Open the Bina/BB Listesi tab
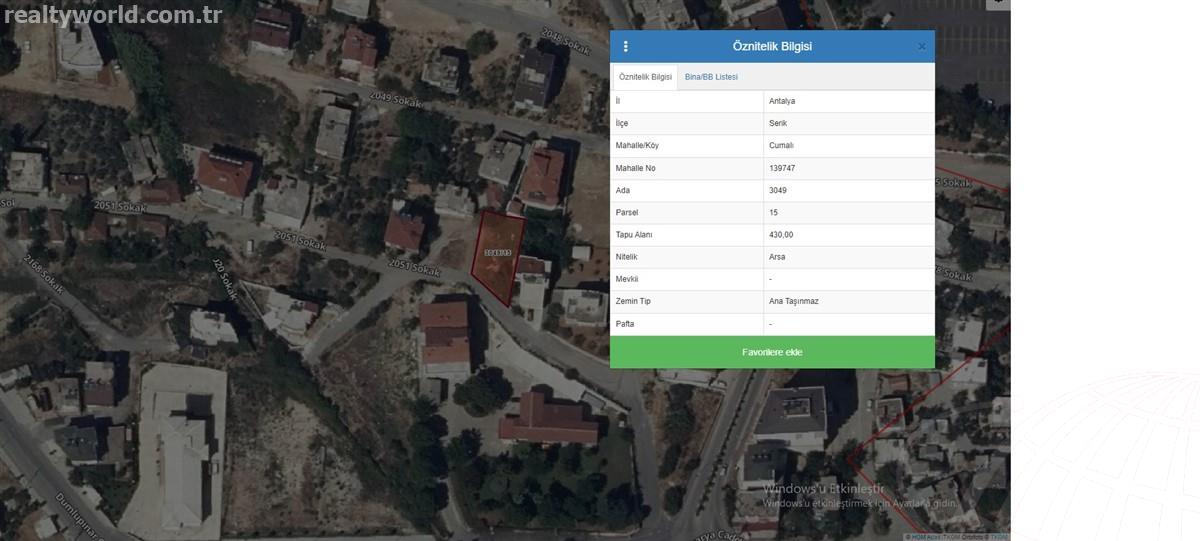The width and height of the screenshot is (1200, 541). click(711, 77)
